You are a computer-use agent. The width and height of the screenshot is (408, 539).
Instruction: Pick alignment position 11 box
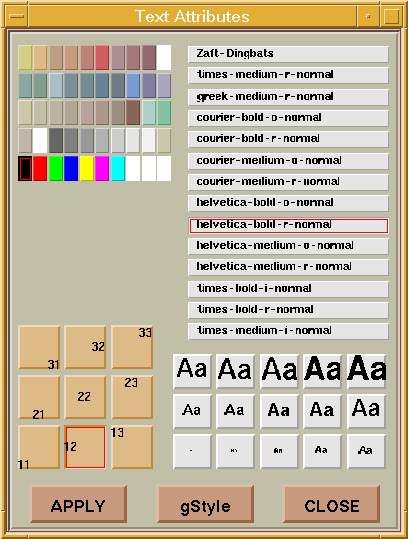[39, 447]
